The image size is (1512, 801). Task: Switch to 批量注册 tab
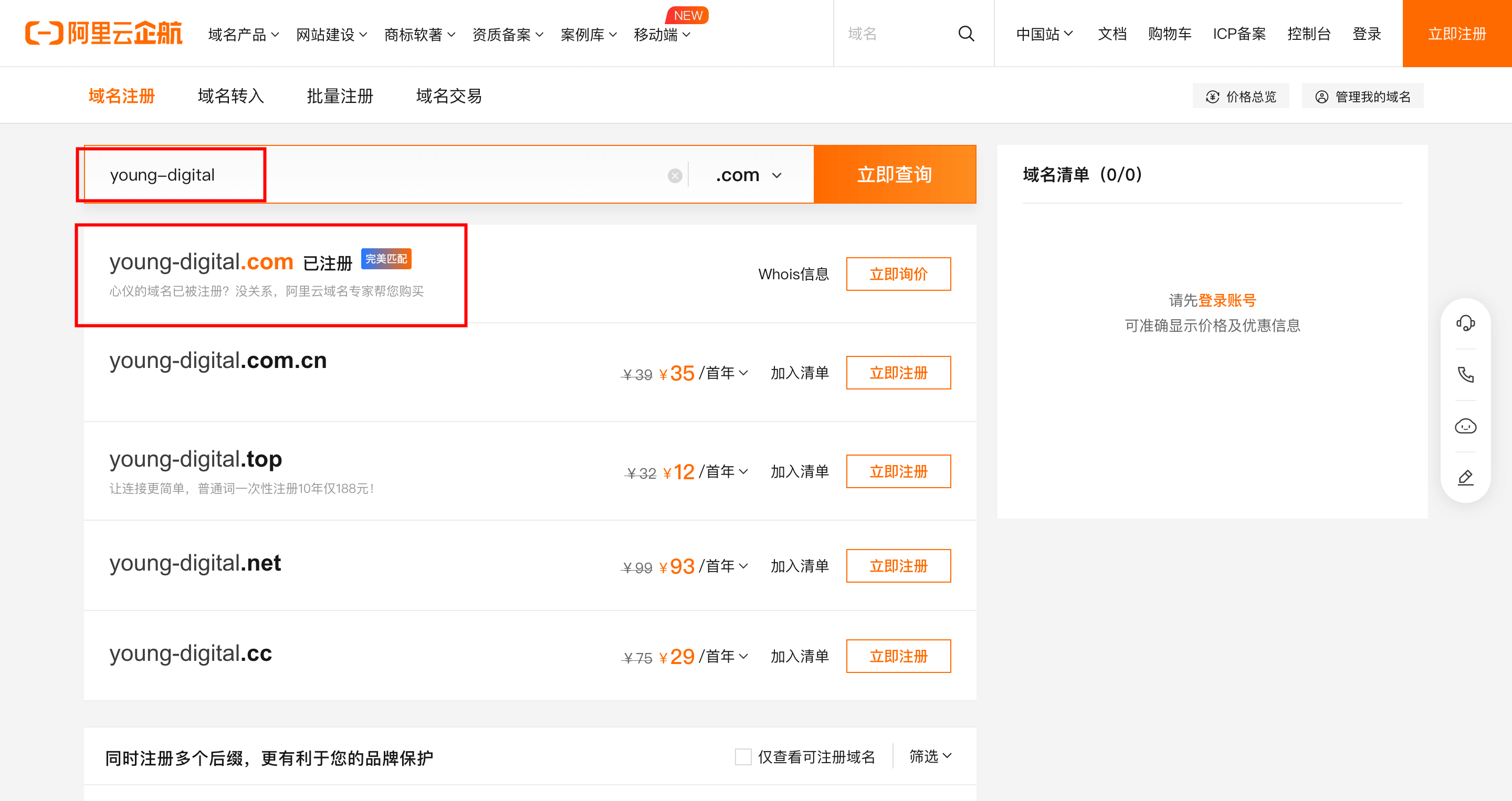point(340,96)
